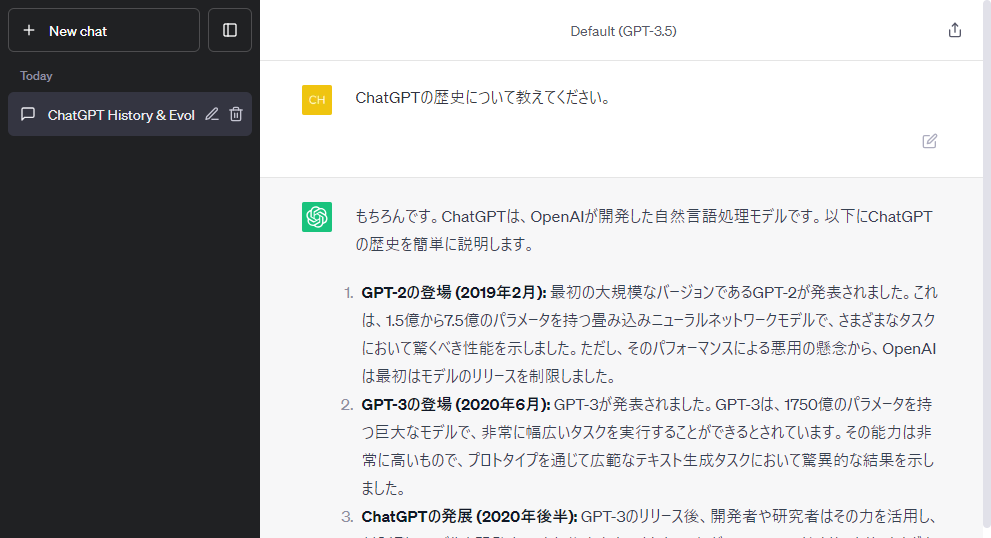991x538 pixels.
Task: Click the speech bubble icon beside the chat title
Action: pyautogui.click(x=28, y=115)
